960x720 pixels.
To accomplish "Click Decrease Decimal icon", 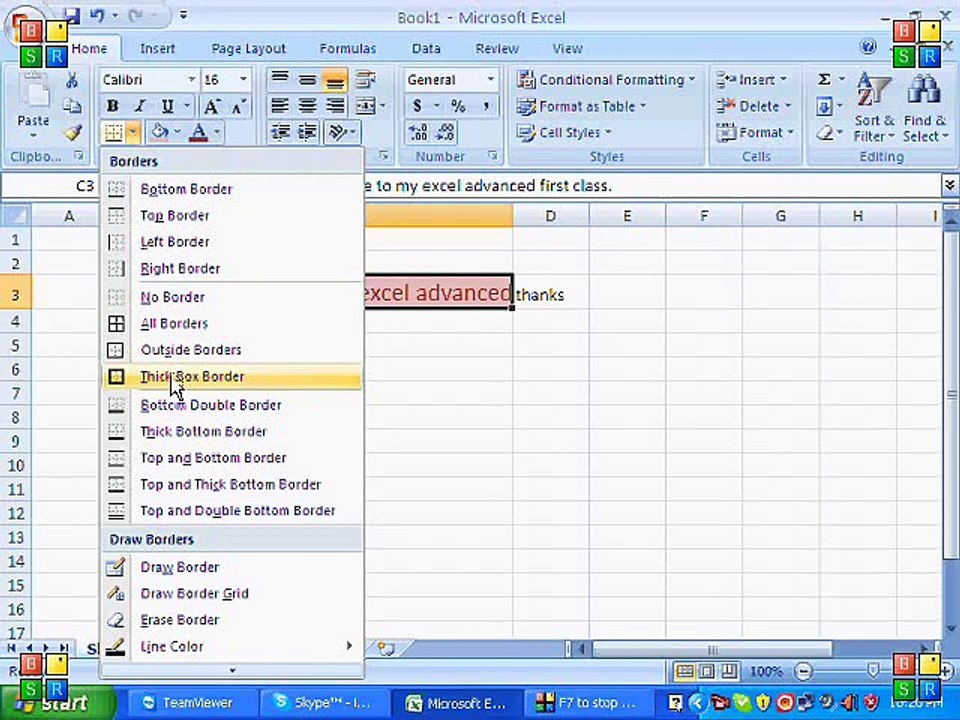I will (446, 132).
